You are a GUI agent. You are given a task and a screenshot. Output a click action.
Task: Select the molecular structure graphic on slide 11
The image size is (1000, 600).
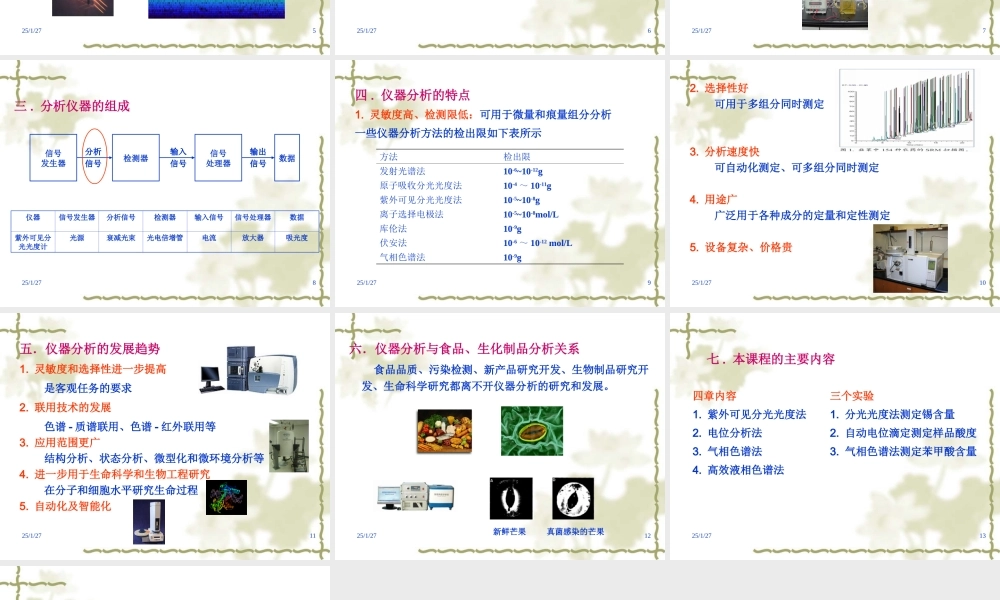(226, 495)
